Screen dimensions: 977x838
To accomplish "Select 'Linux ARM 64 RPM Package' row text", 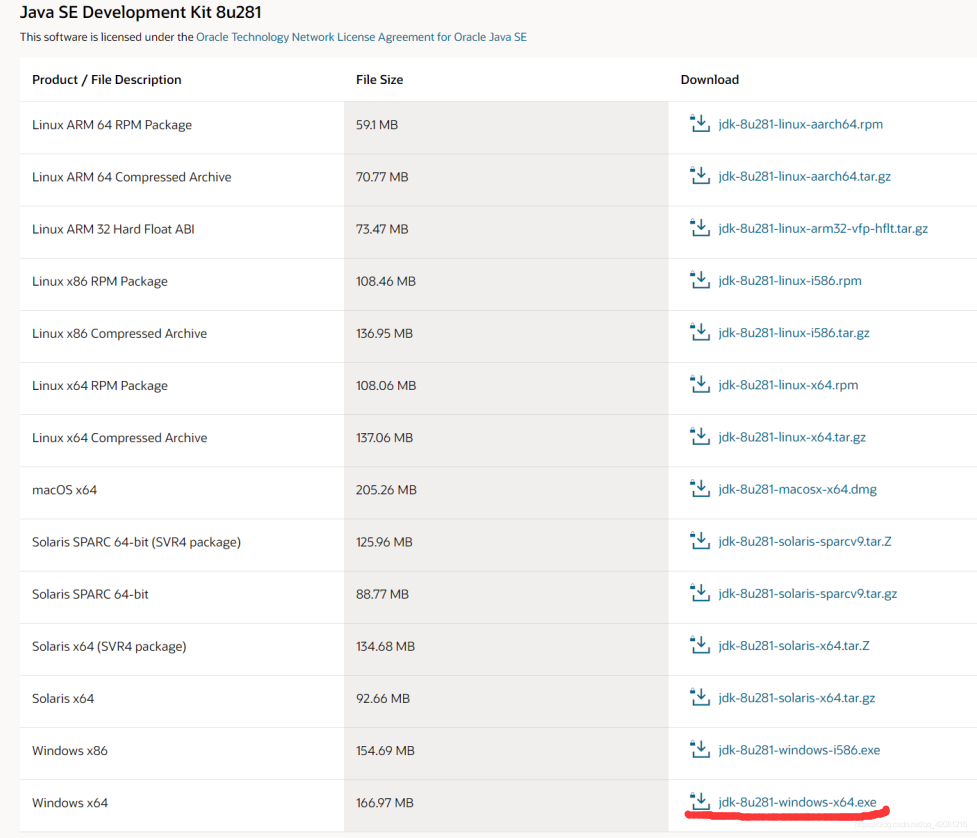I will click(x=112, y=125).
